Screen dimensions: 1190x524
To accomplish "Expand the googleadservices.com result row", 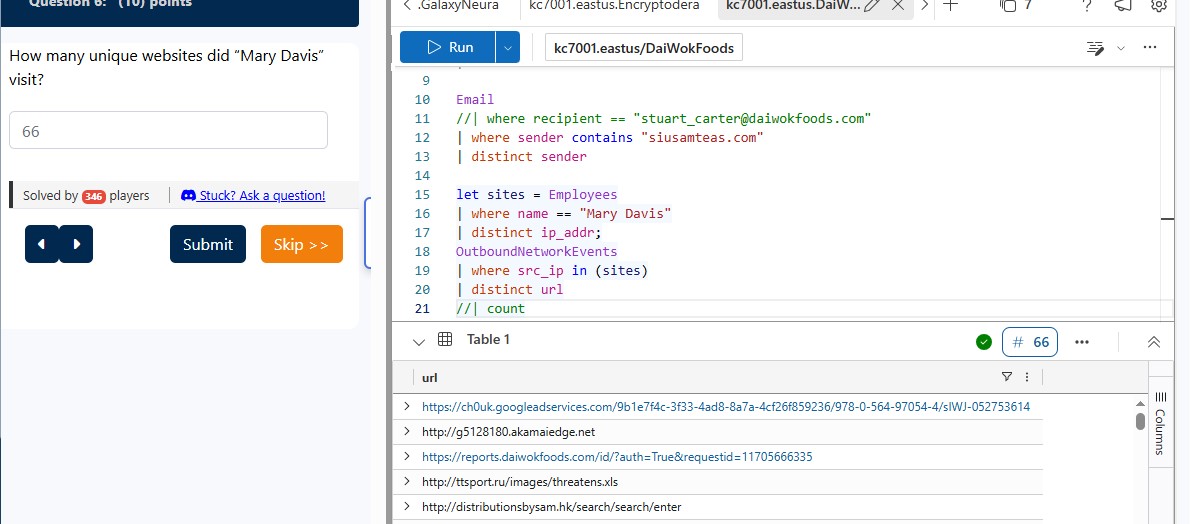I will (407, 406).
